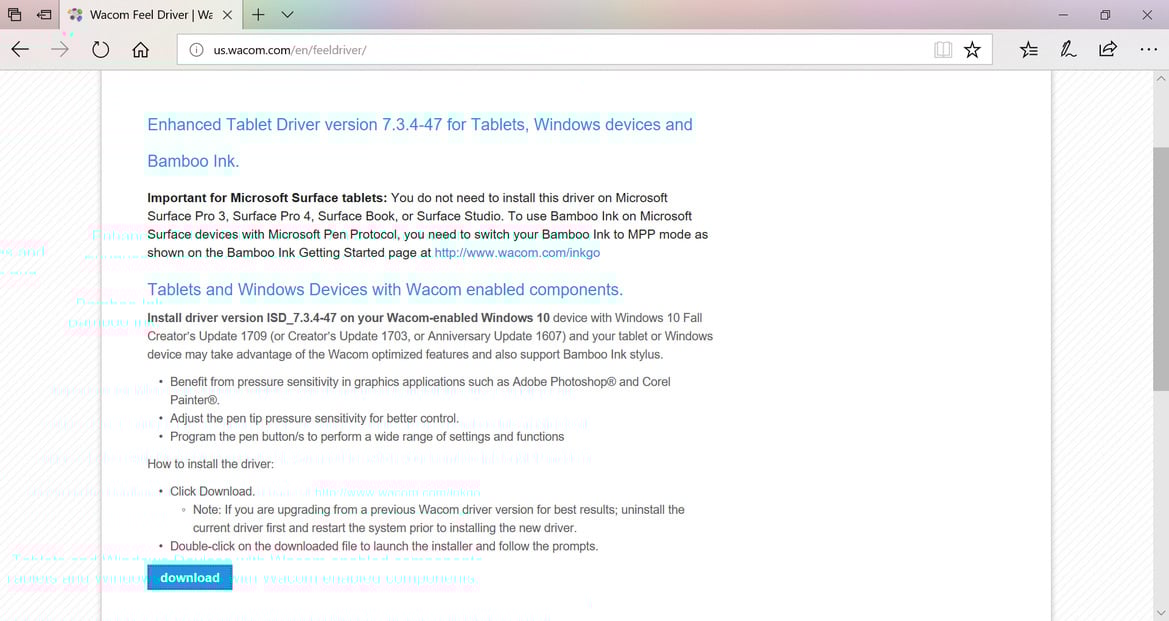Viewport: 1169px width, 621px height.
Task: Click the 'Click Download.' bullet text
Action: pyautogui.click(x=212, y=491)
